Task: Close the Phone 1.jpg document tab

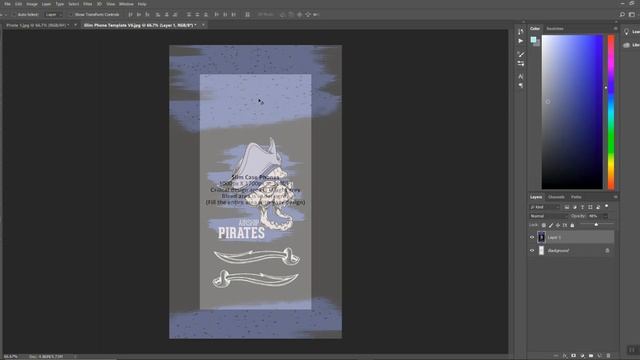Action: [76, 25]
